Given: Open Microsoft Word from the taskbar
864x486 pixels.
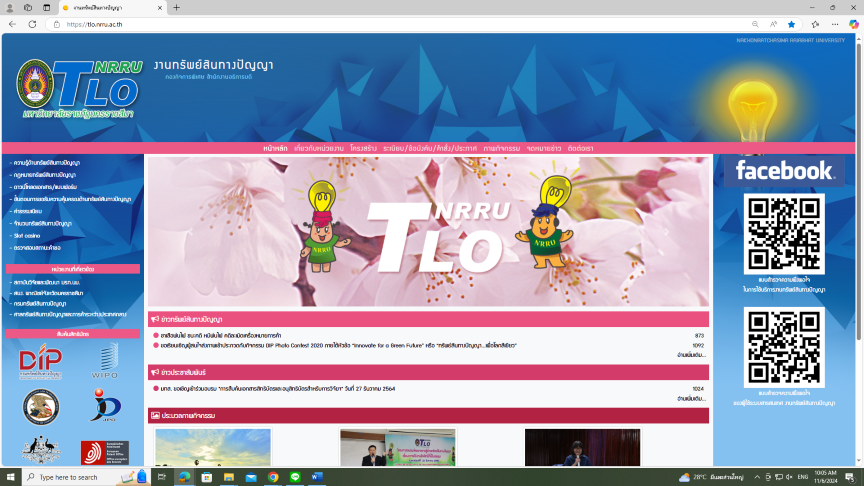Looking at the screenshot, I should tap(317, 477).
